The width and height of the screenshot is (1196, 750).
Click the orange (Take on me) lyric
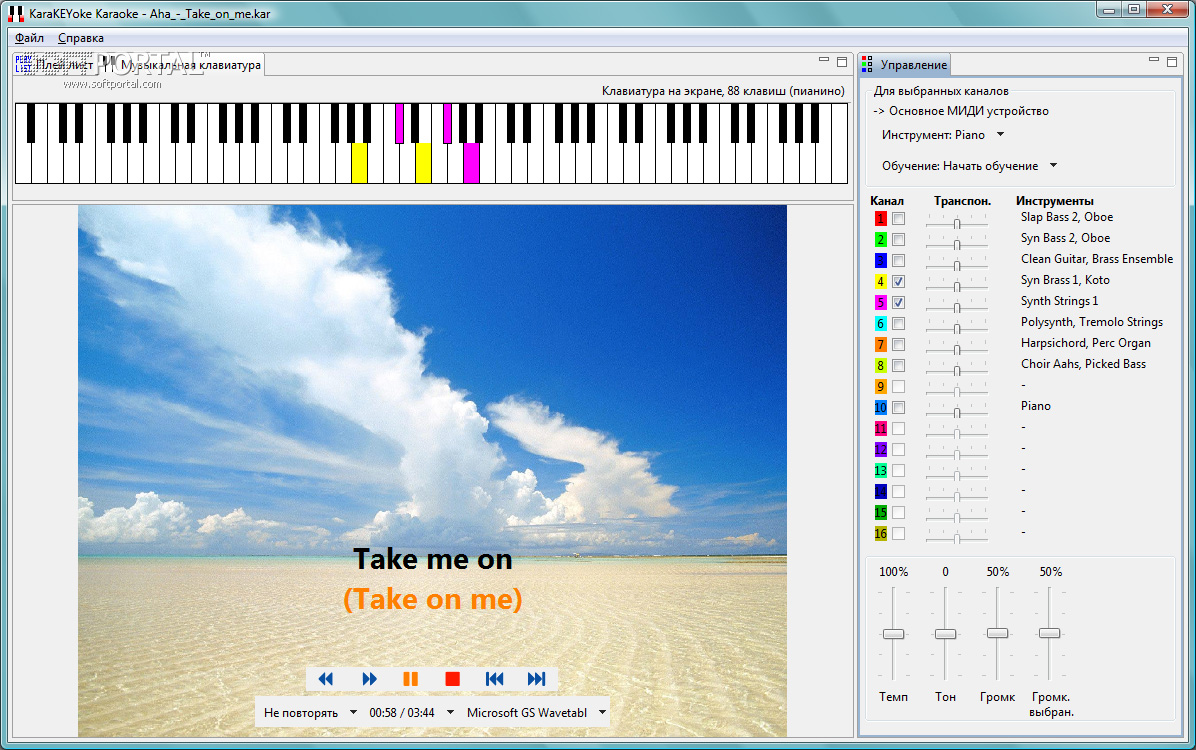pos(432,600)
